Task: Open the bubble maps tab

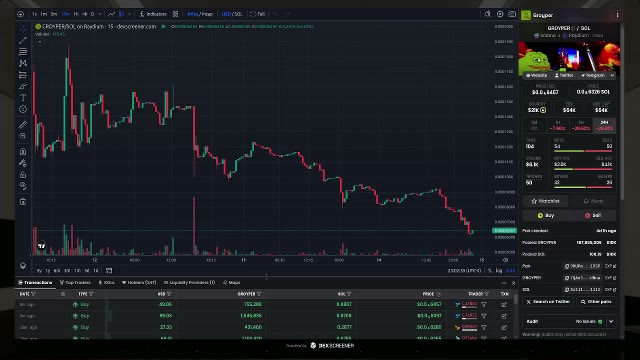Action: pyautogui.click(x=232, y=282)
